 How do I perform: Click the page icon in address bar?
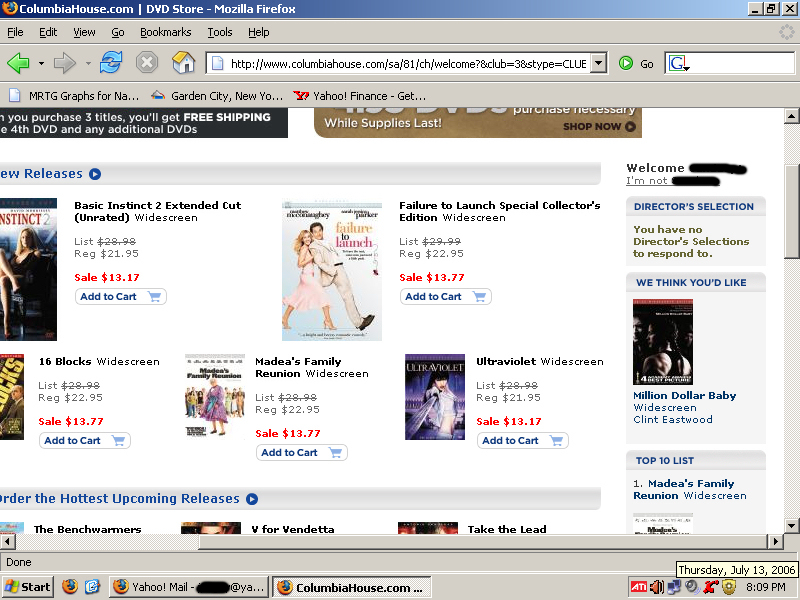coord(218,63)
